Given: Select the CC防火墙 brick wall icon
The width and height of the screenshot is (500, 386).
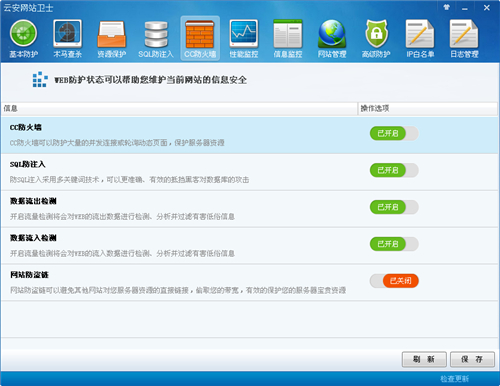Looking at the screenshot, I should 200,39.
